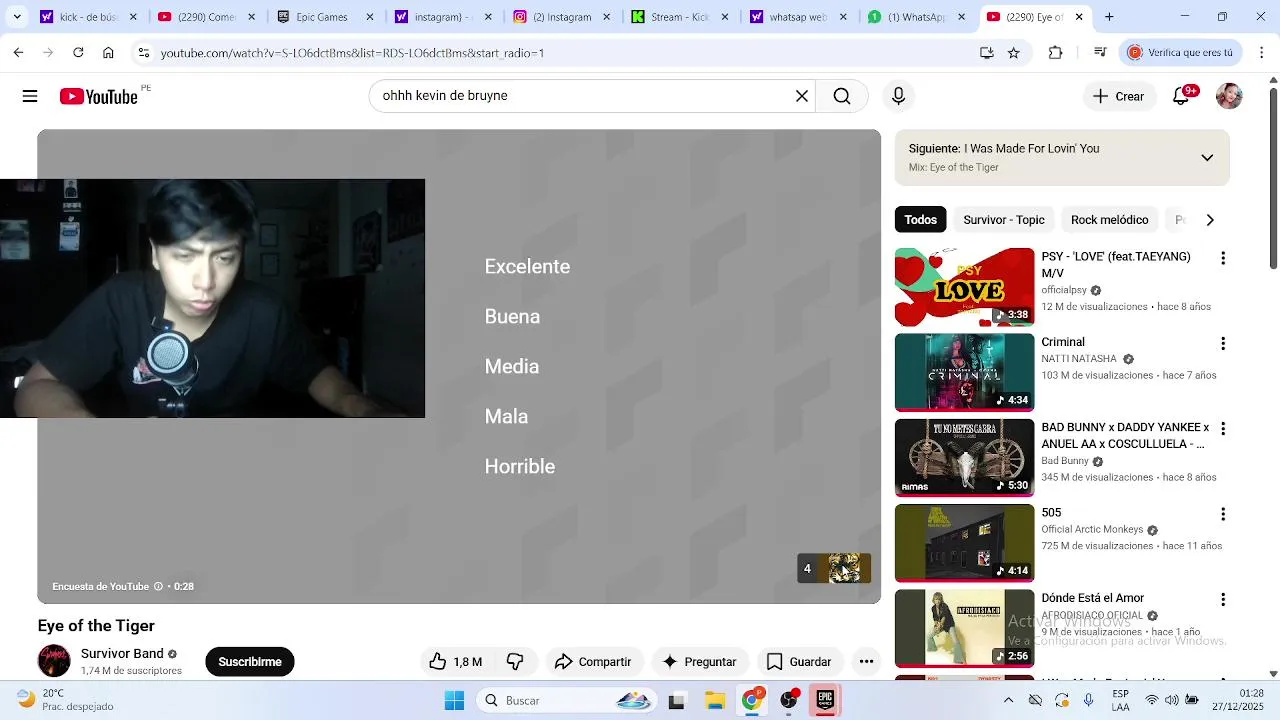The image size is (1280, 720).
Task: Show more filter chips with right arrow
Action: coord(1210,220)
